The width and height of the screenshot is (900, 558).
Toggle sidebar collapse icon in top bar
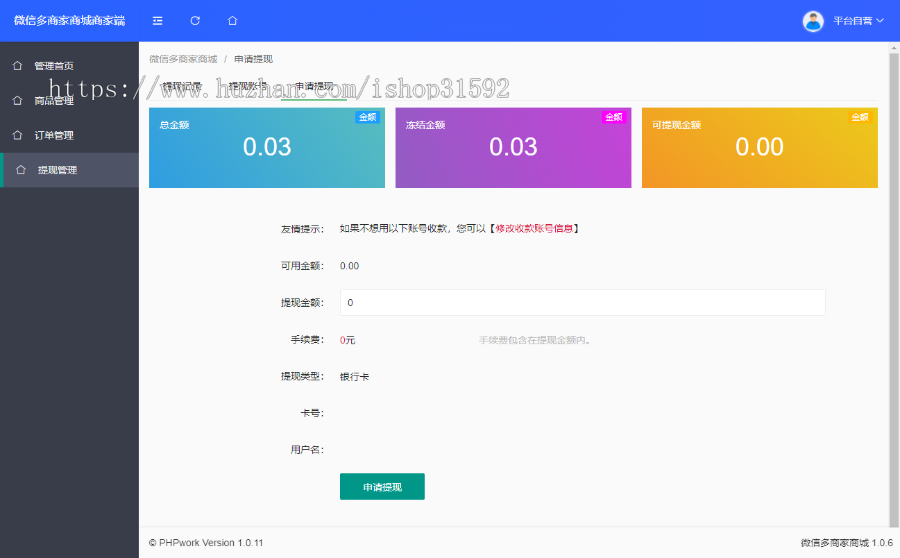[x=157, y=20]
